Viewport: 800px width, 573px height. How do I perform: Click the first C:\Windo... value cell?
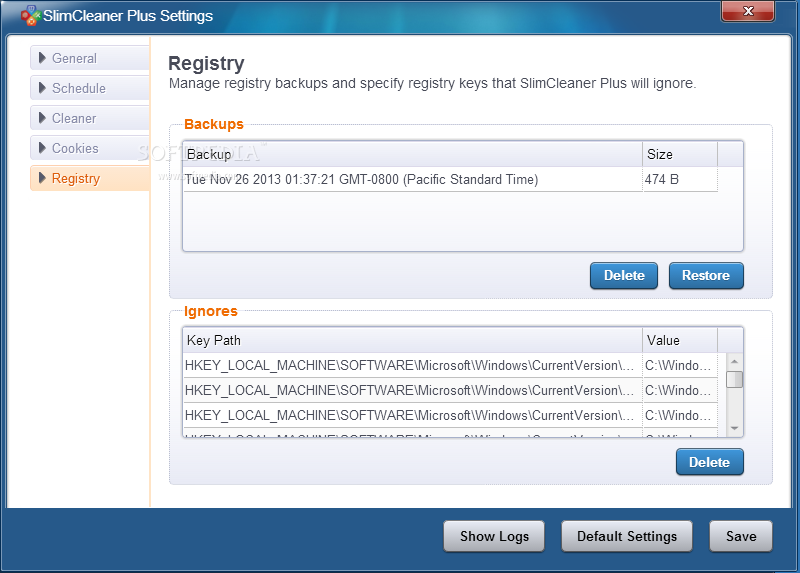pyautogui.click(x=680, y=365)
